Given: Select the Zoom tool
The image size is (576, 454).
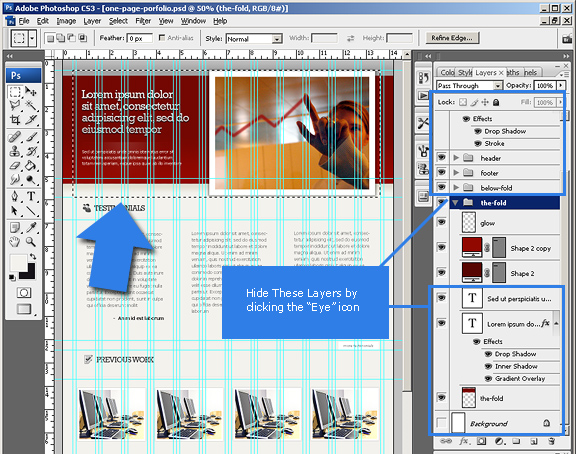Looking at the screenshot, I should click(x=31, y=242).
